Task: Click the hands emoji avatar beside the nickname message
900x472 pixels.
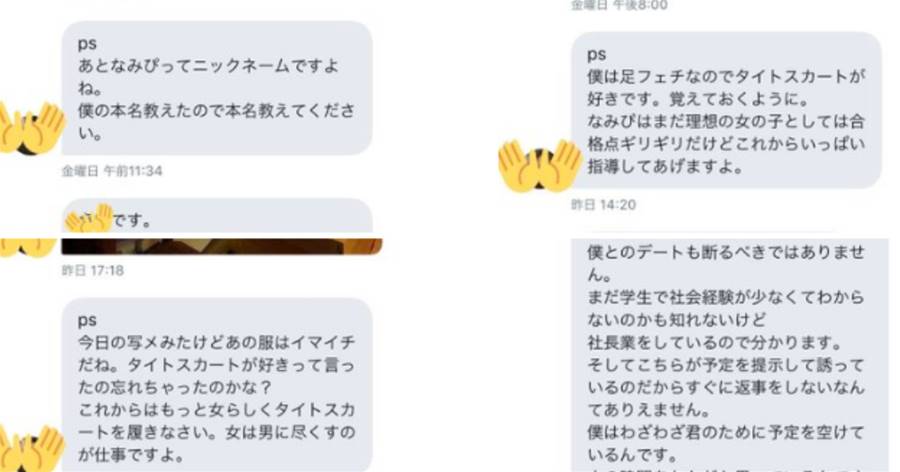Action: 32,129
